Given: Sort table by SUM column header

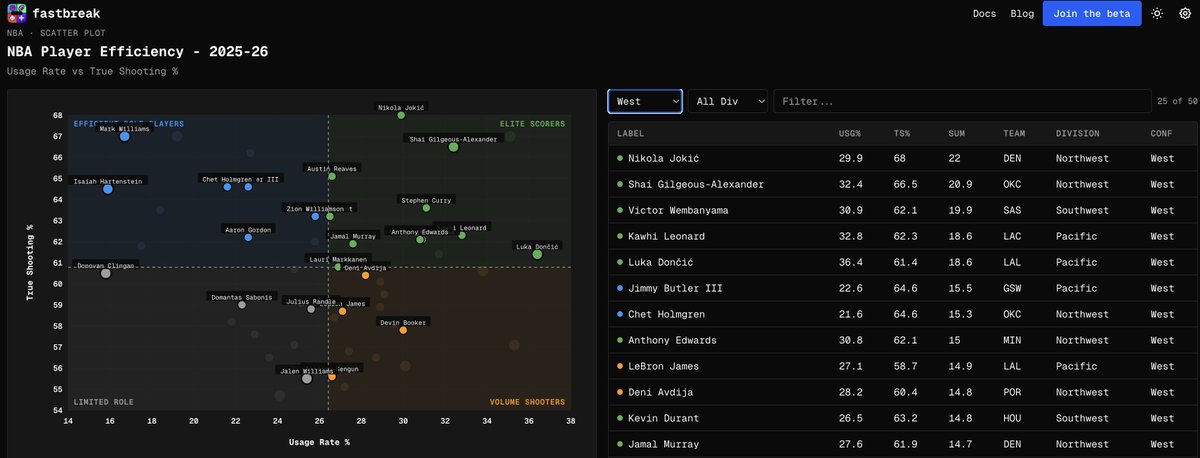Looking at the screenshot, I should [x=957, y=133].
